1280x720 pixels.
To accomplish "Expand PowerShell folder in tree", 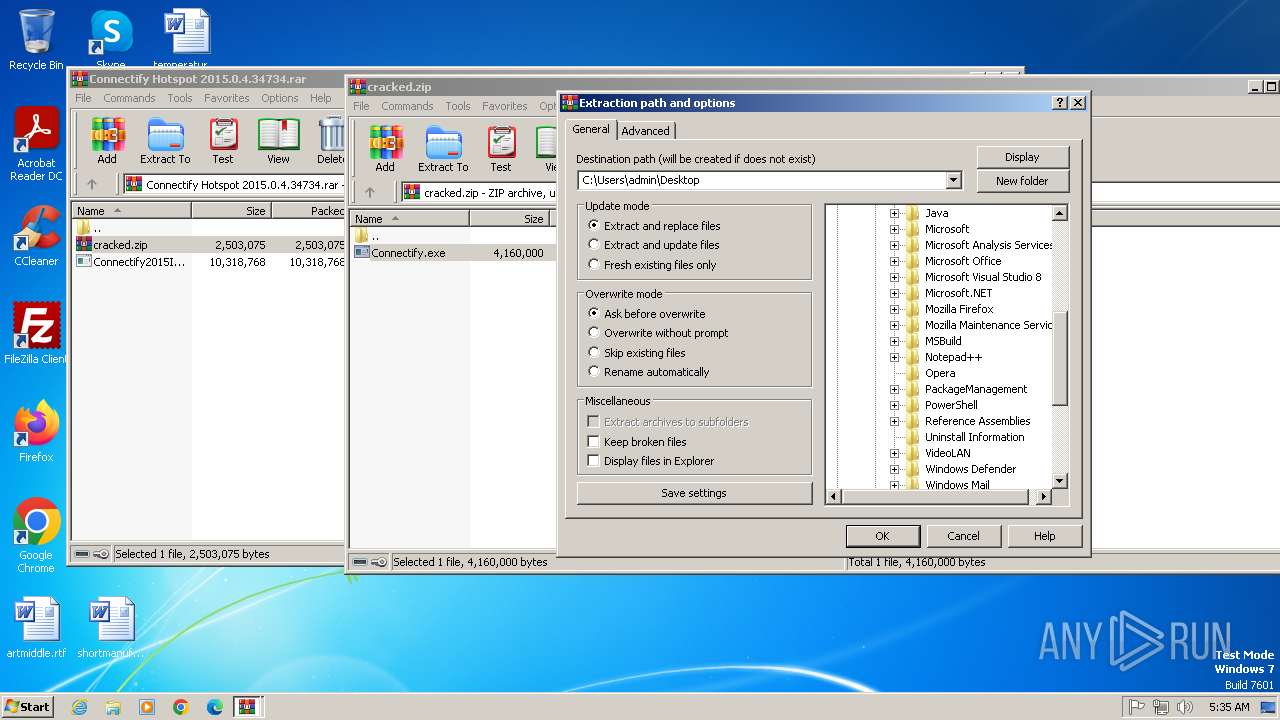I will [x=895, y=405].
